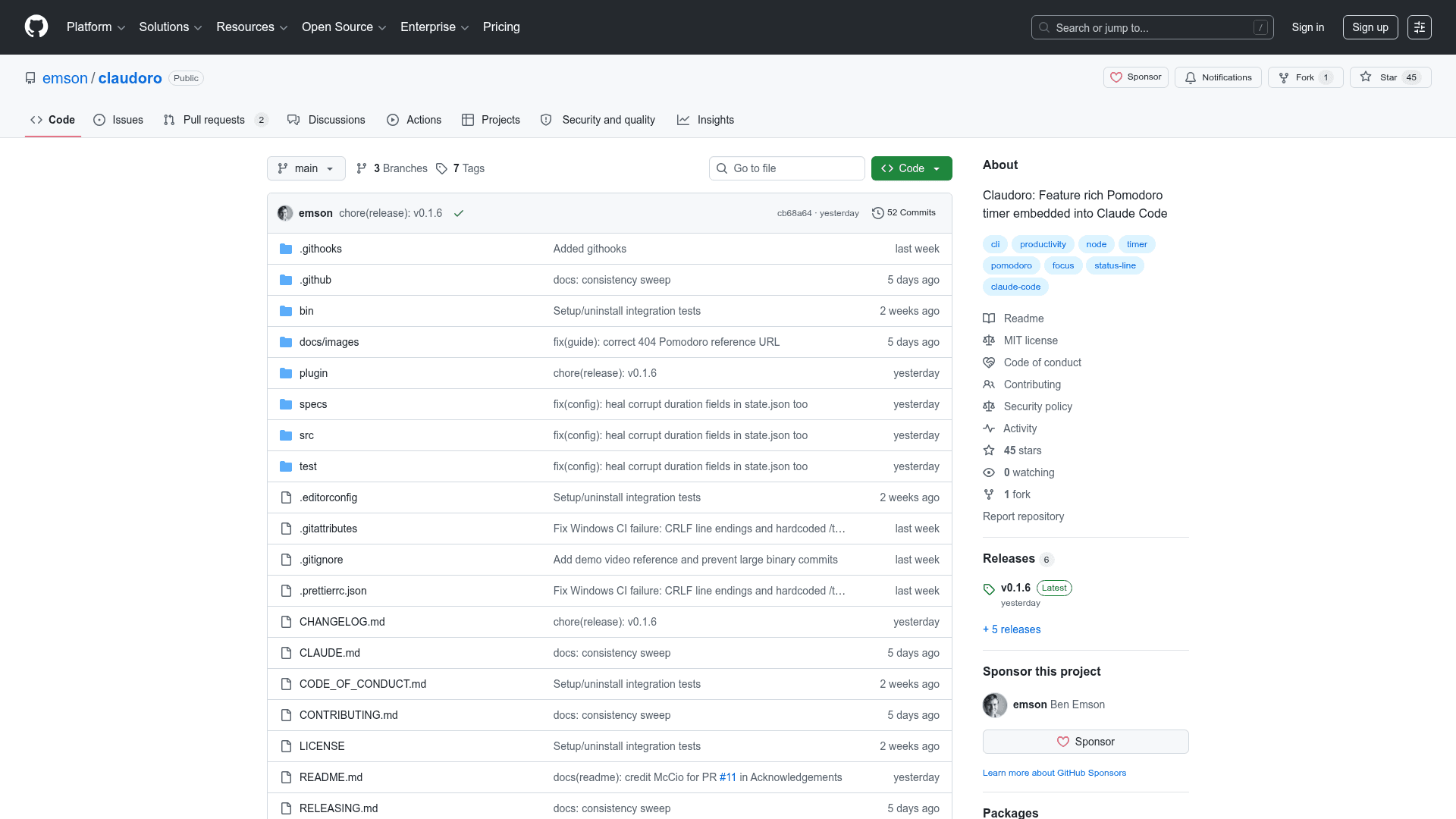
Task: Expand the green Code dropdown
Action: coord(912,168)
